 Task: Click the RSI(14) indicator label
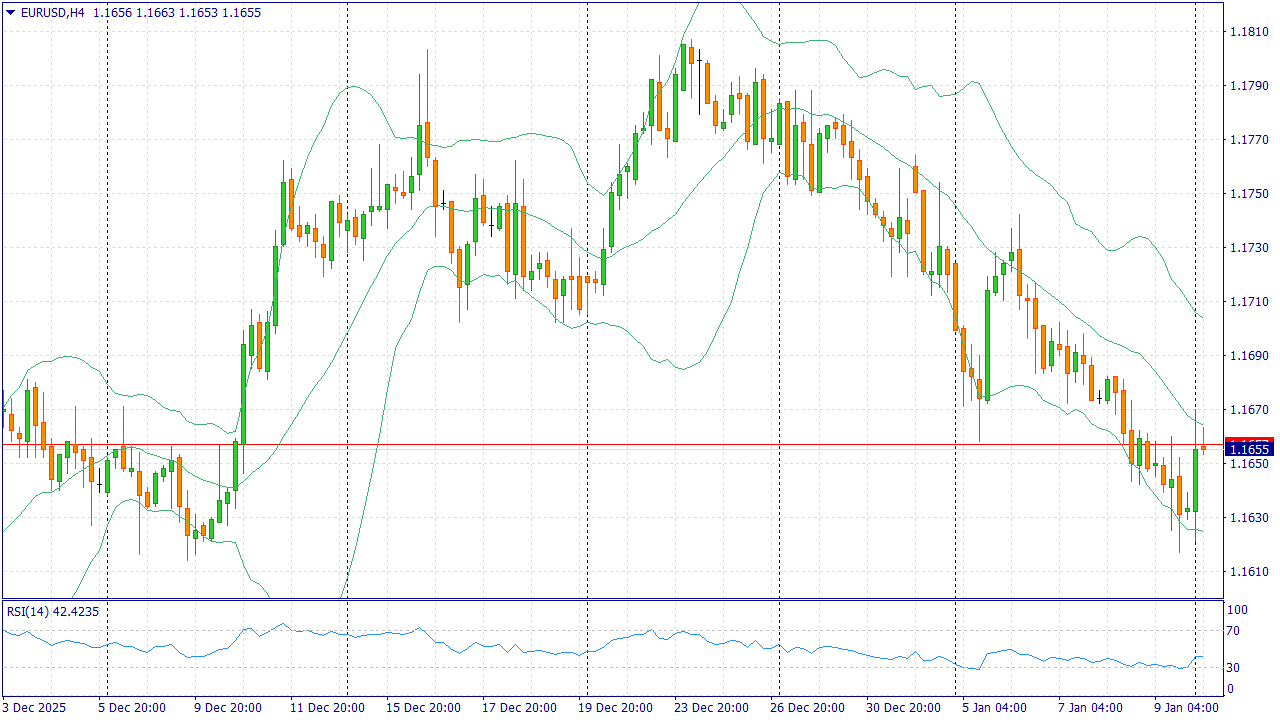(x=53, y=611)
